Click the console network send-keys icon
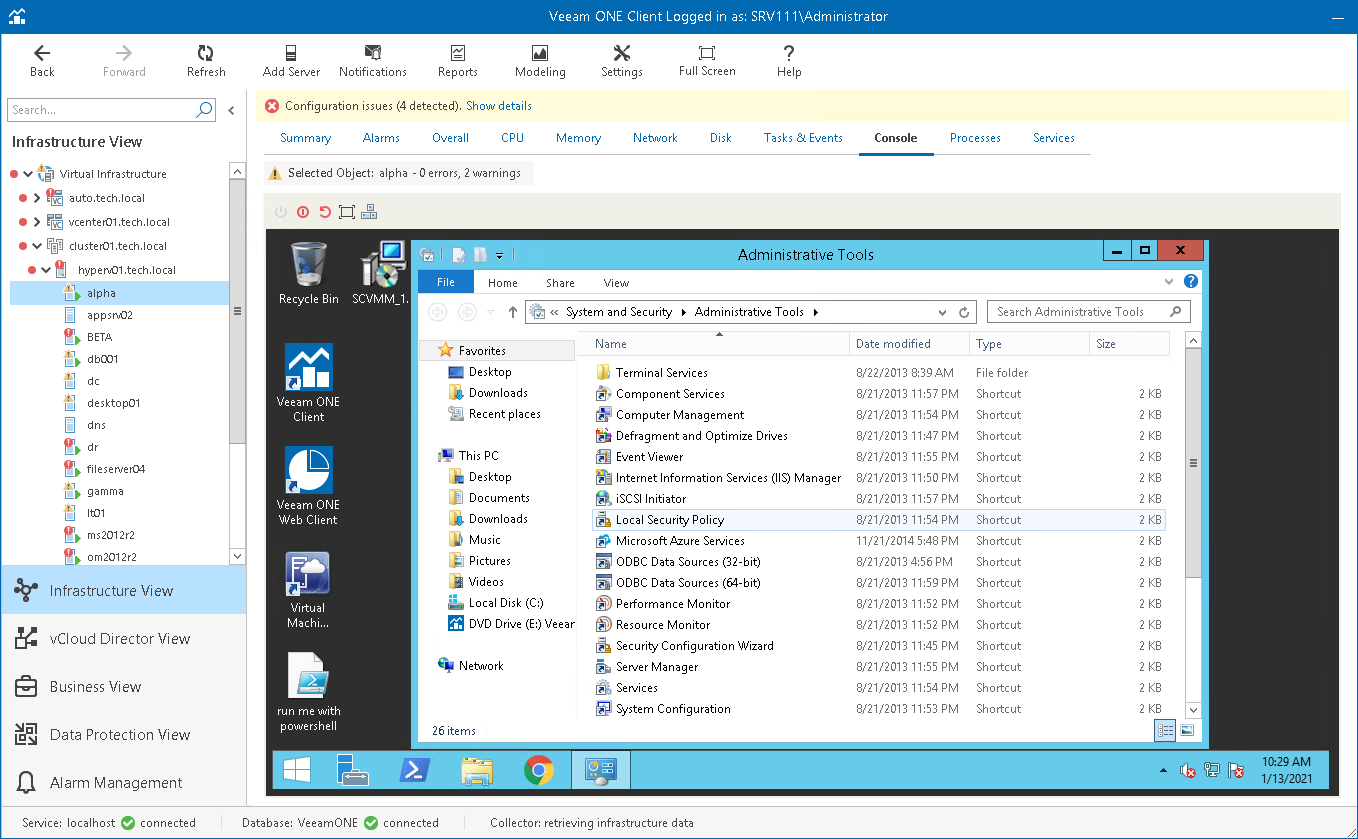The image size is (1358, 839). coord(369,212)
